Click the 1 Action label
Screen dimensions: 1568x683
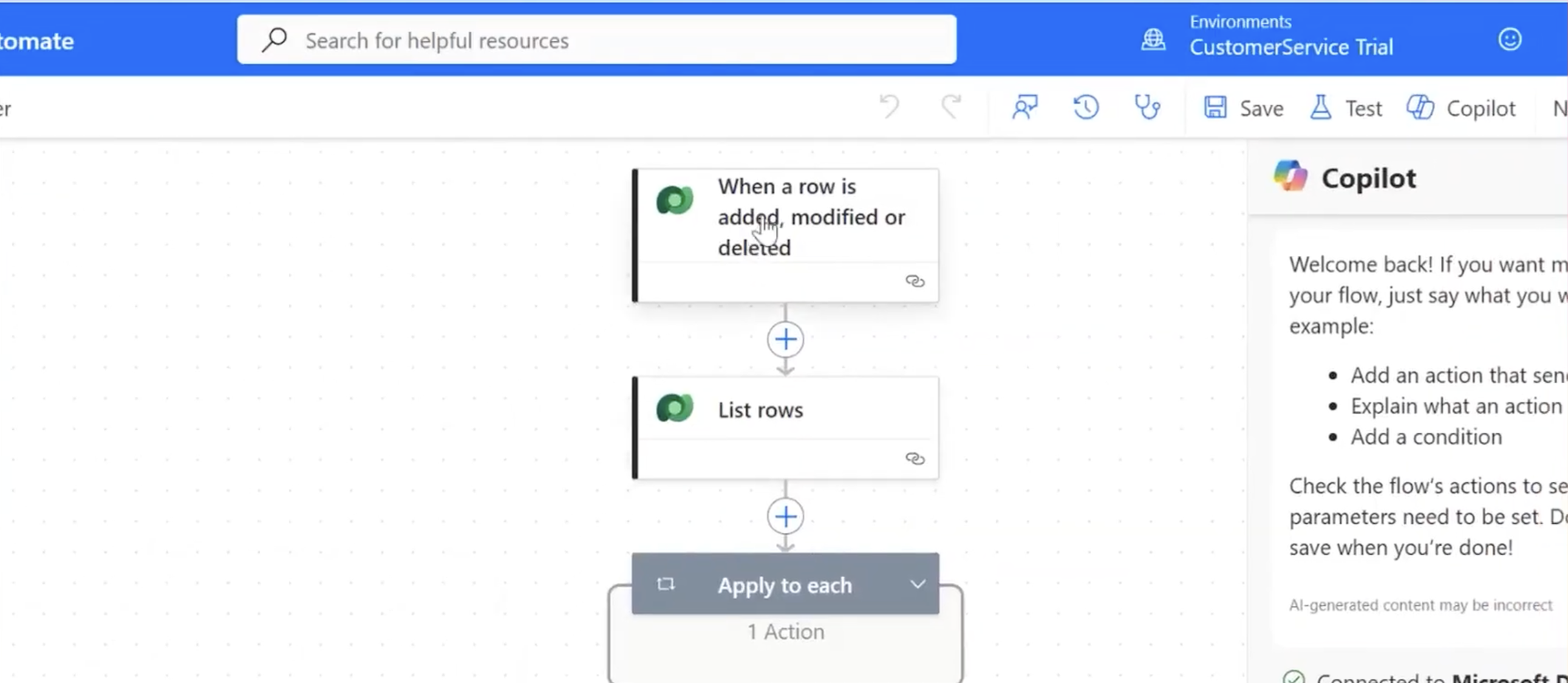pyautogui.click(x=786, y=632)
